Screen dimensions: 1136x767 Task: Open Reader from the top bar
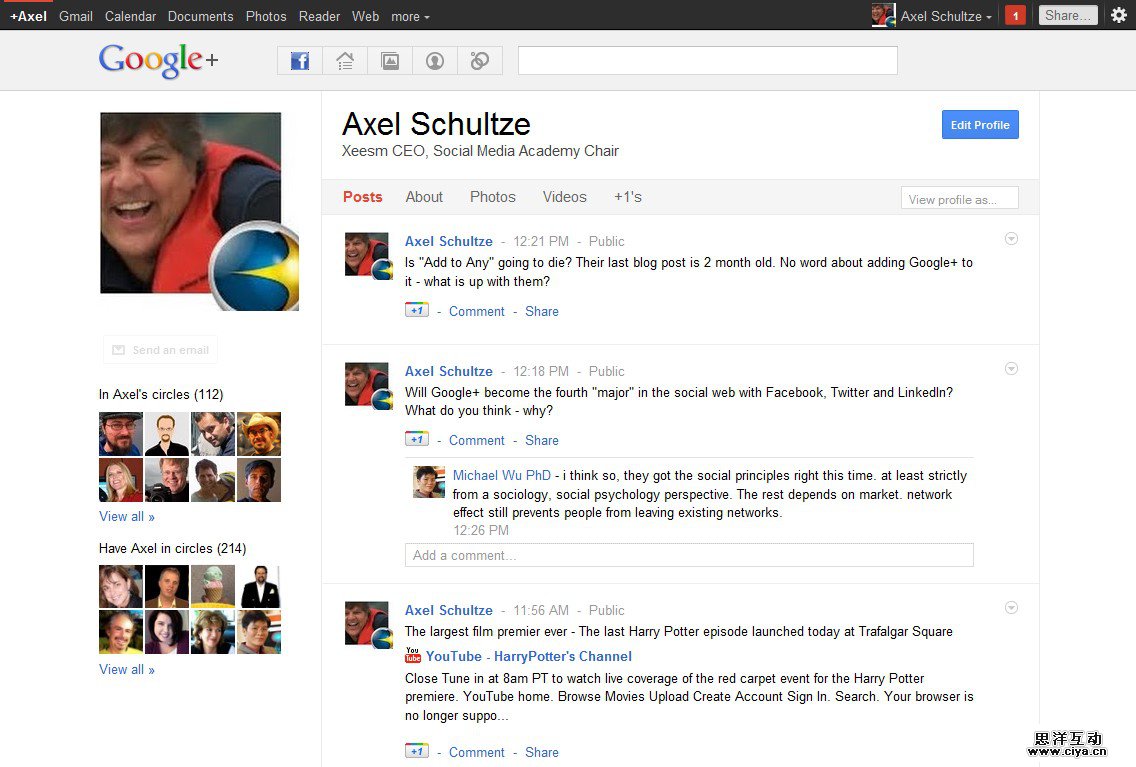tap(319, 16)
